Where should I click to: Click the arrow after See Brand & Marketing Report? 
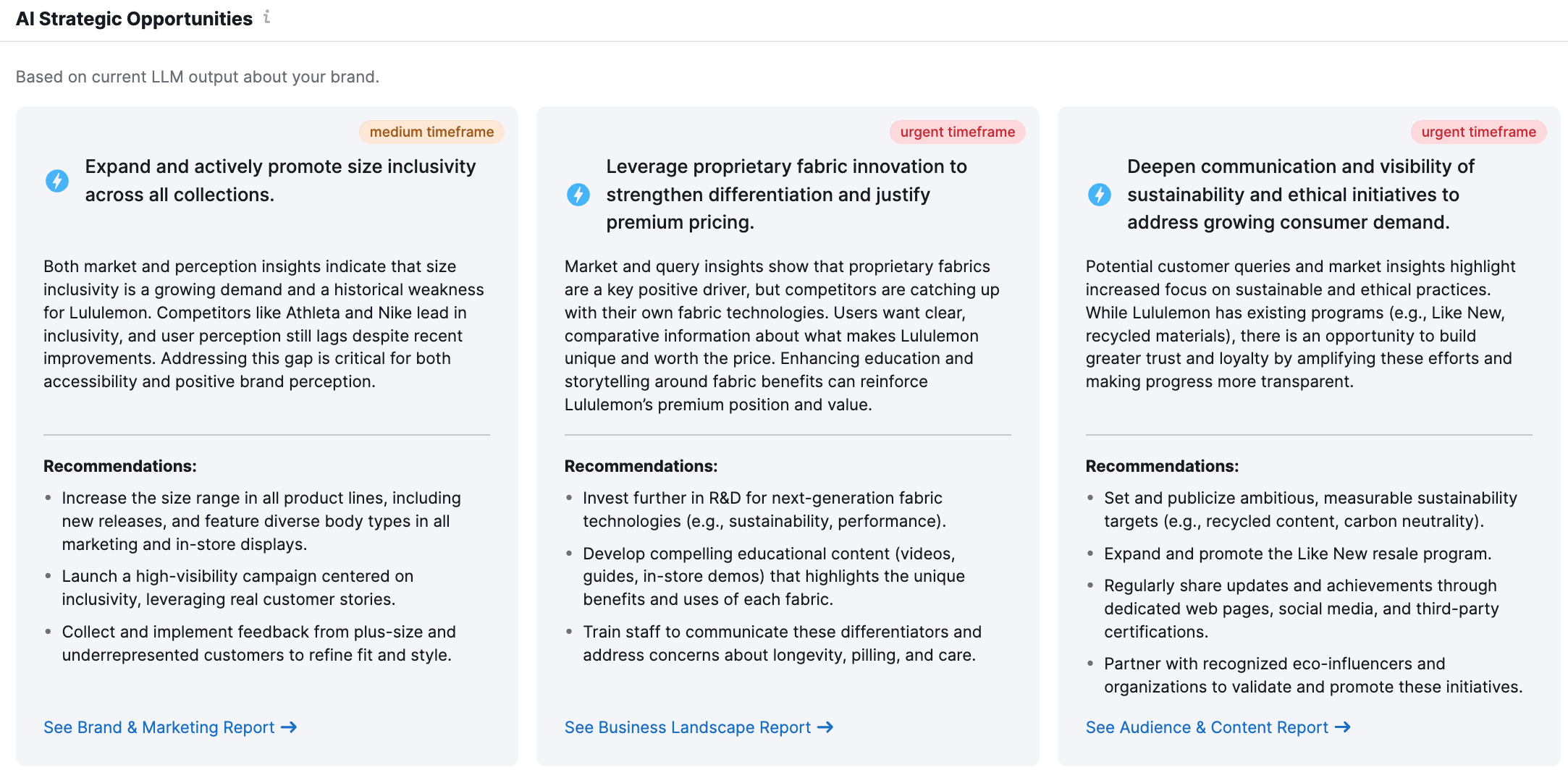pyautogui.click(x=289, y=727)
